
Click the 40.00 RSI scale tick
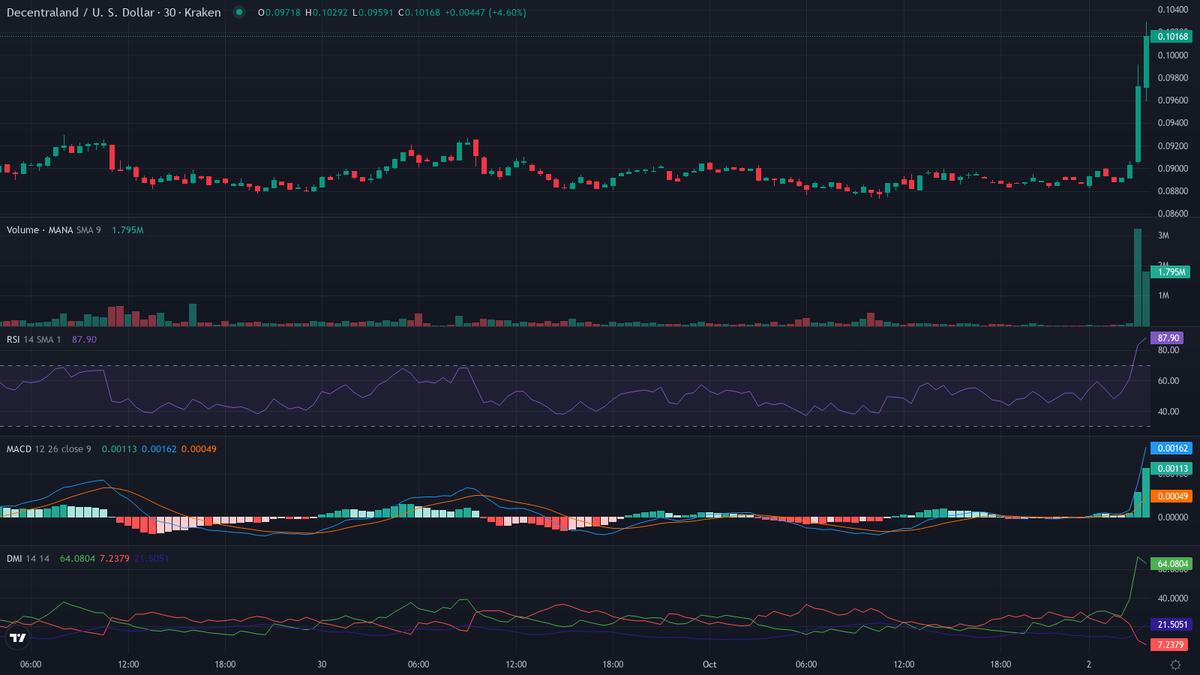pos(1168,412)
